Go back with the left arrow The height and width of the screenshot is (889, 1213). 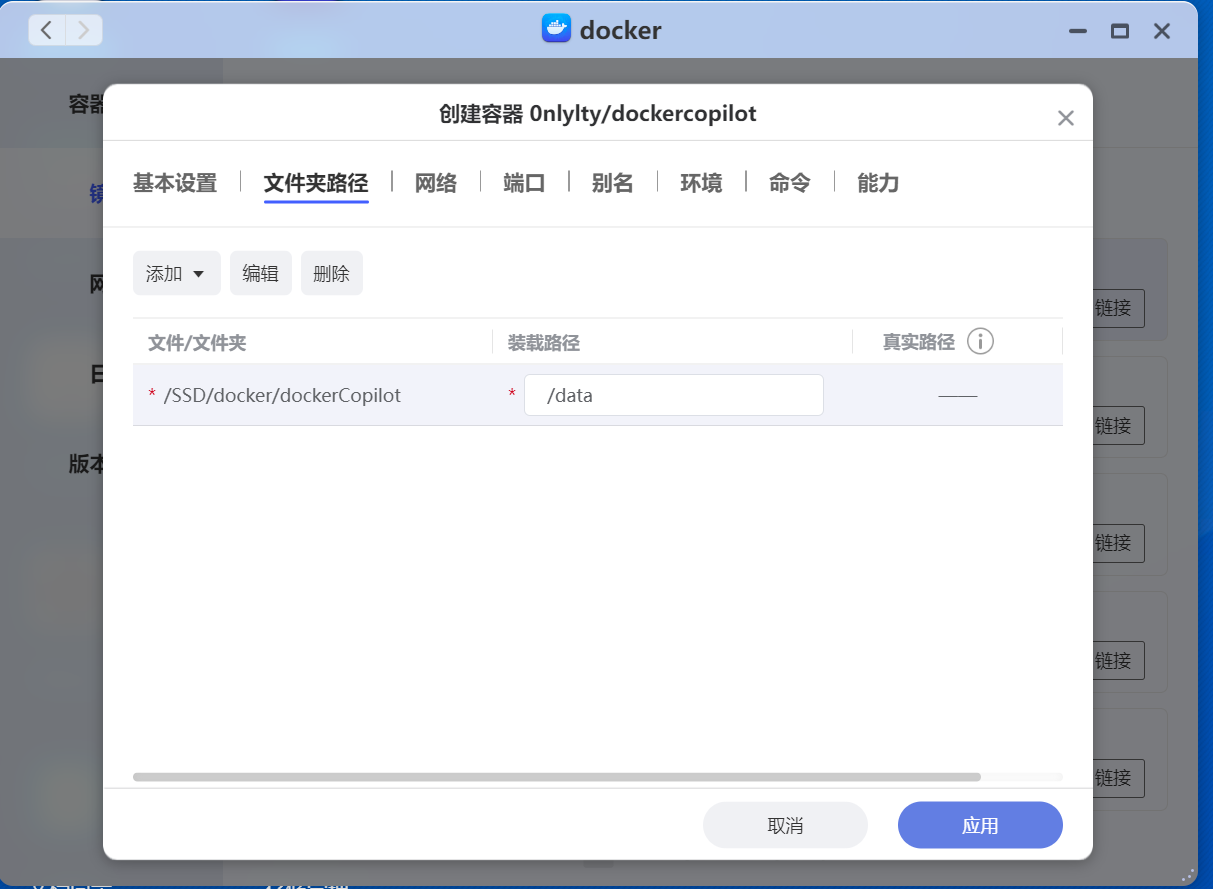click(47, 30)
